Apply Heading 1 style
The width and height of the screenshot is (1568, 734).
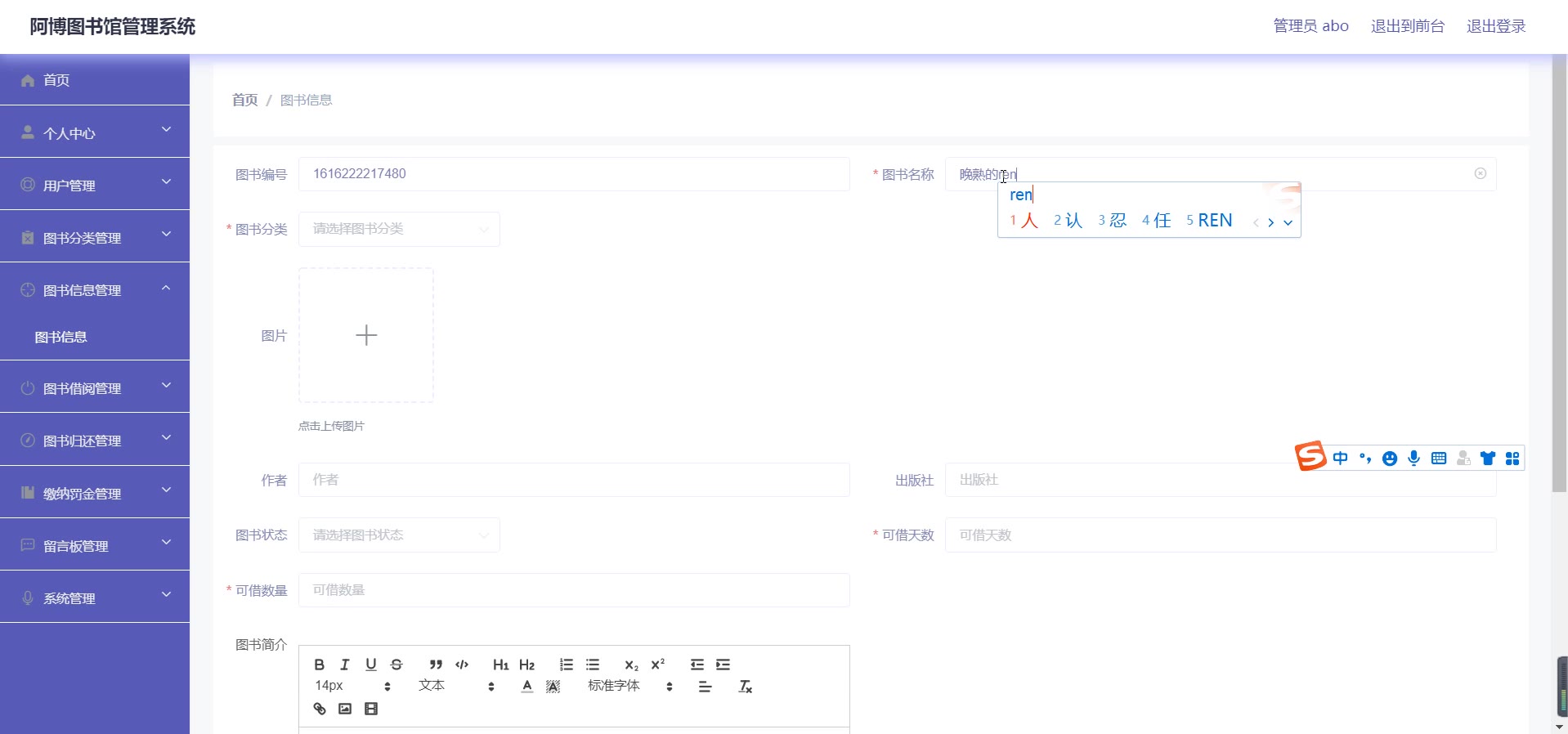[x=501, y=665]
